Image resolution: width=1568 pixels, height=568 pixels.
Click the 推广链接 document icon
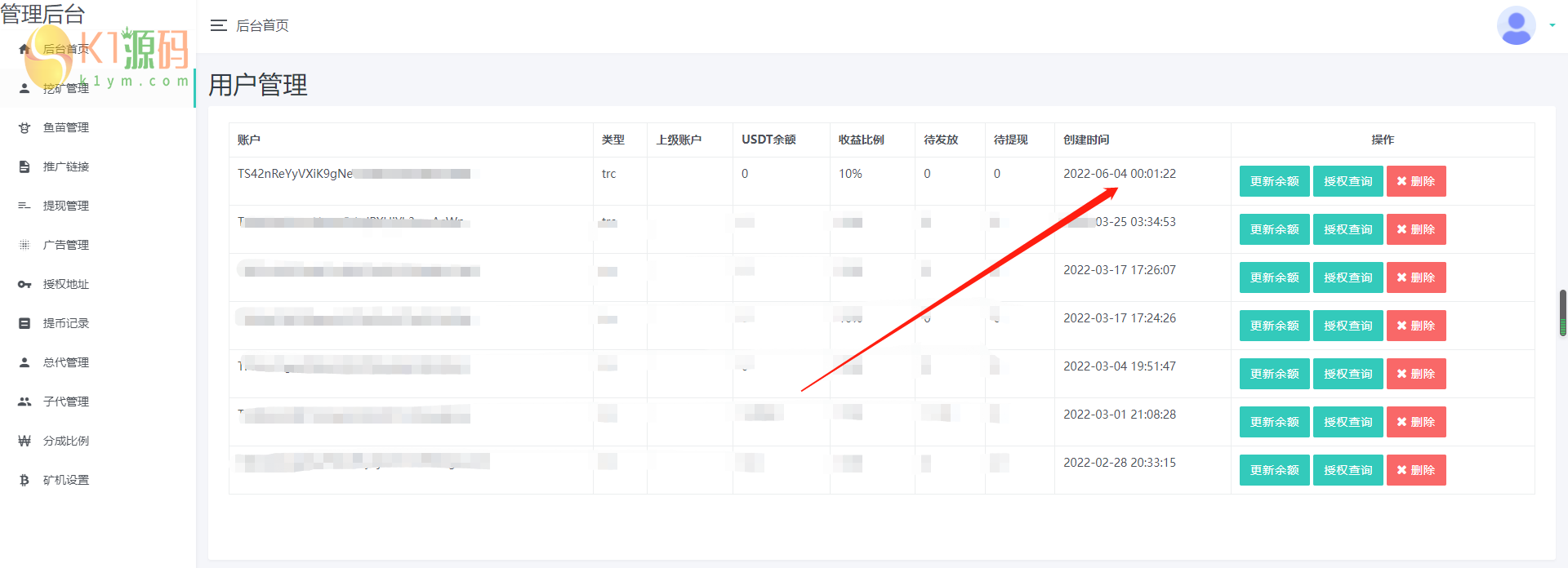(24, 167)
